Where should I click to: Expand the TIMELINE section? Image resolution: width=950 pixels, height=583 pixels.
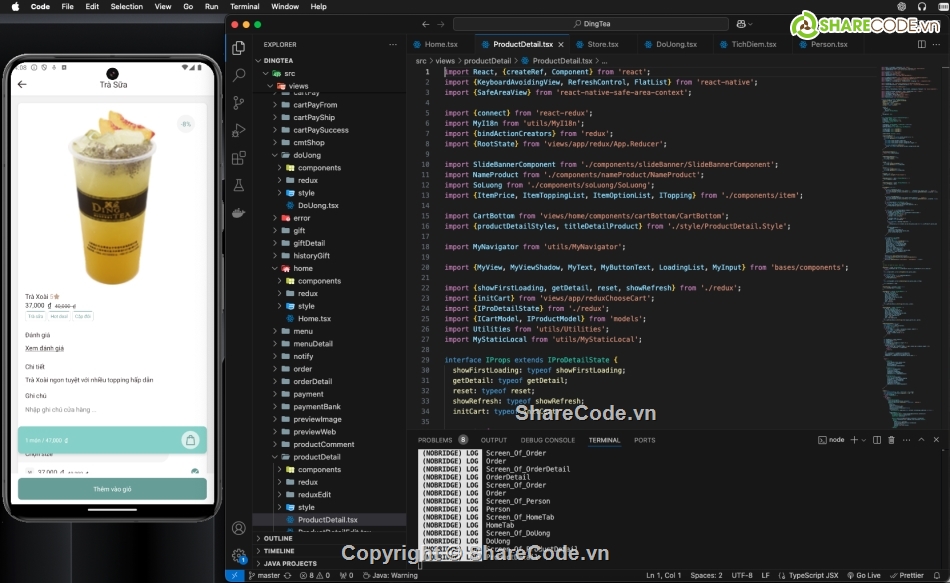(x=330, y=551)
